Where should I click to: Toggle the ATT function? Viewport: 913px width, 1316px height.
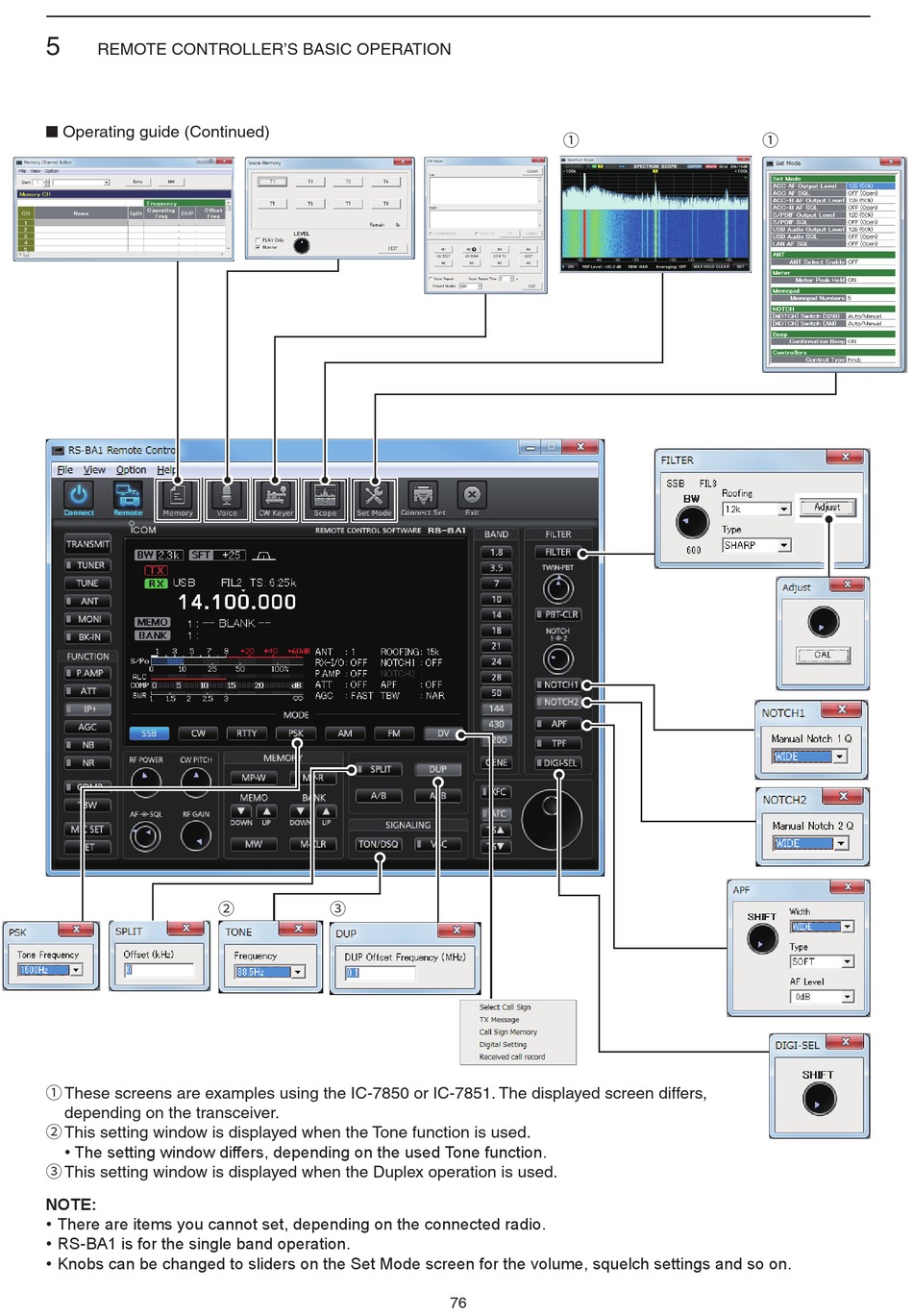pyautogui.click(x=87, y=690)
